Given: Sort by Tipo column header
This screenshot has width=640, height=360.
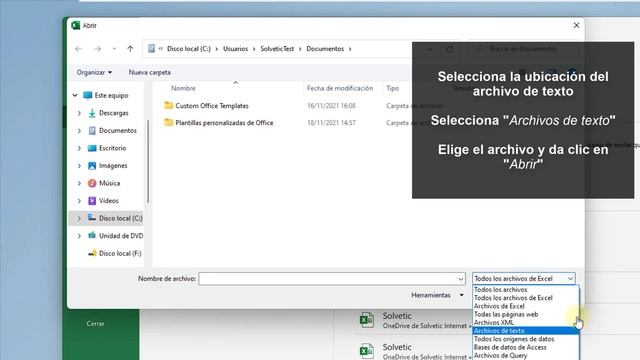Looking at the screenshot, I should [393, 88].
